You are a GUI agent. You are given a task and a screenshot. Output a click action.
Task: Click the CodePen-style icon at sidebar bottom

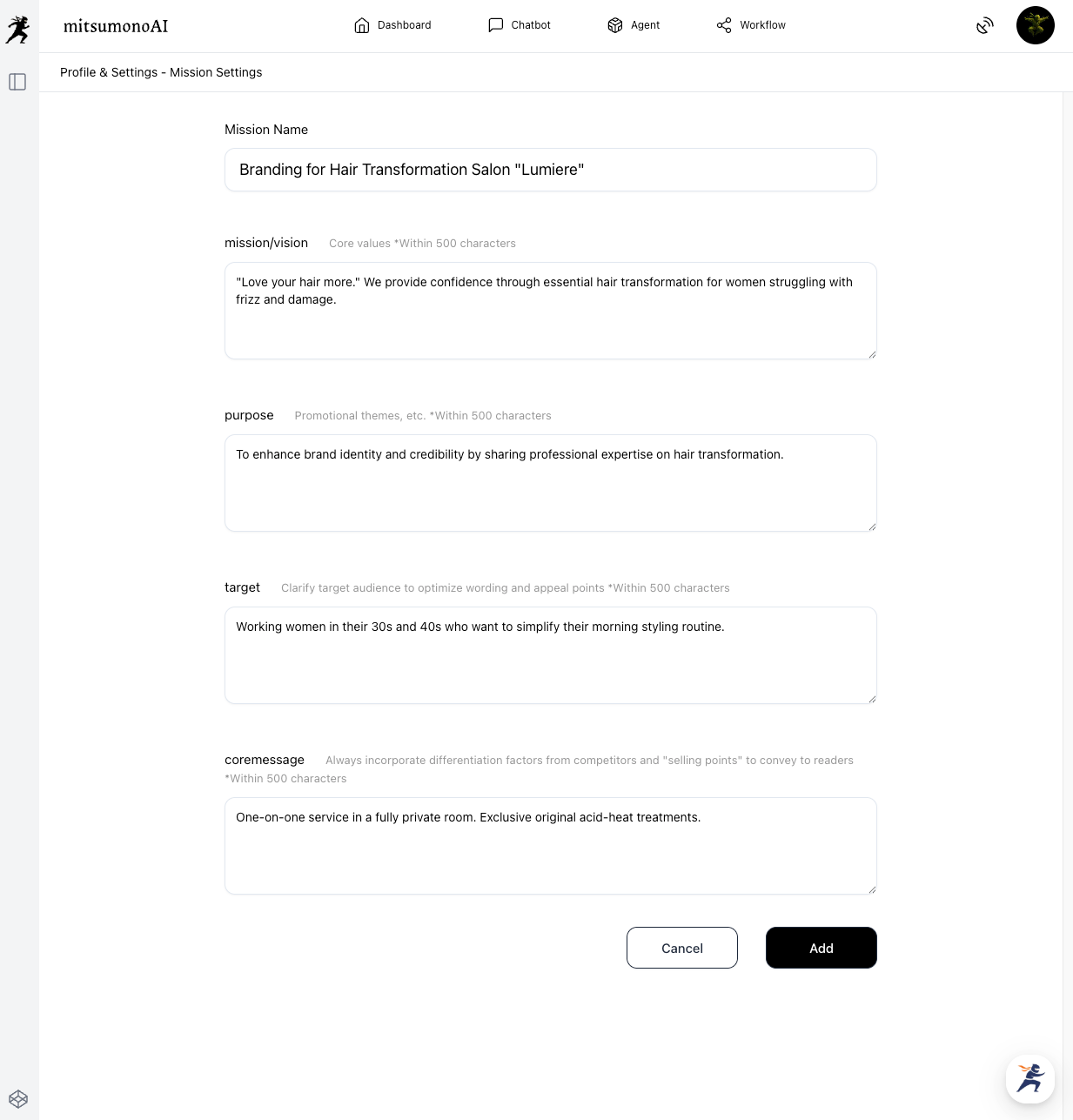(18, 1099)
